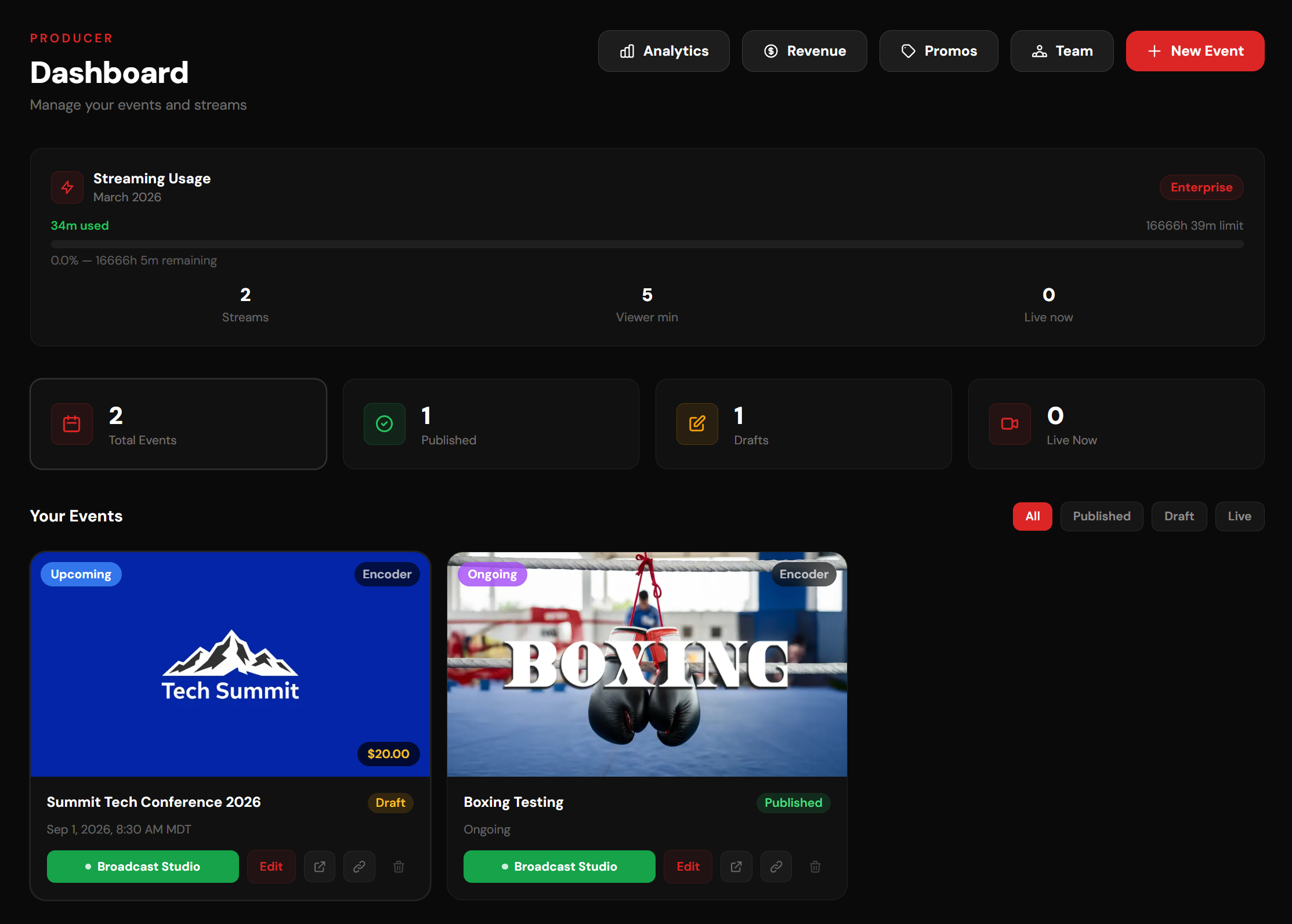Image resolution: width=1292 pixels, height=924 pixels.
Task: Open Broadcast Studio for Summit Tech Conference
Action: (142, 867)
